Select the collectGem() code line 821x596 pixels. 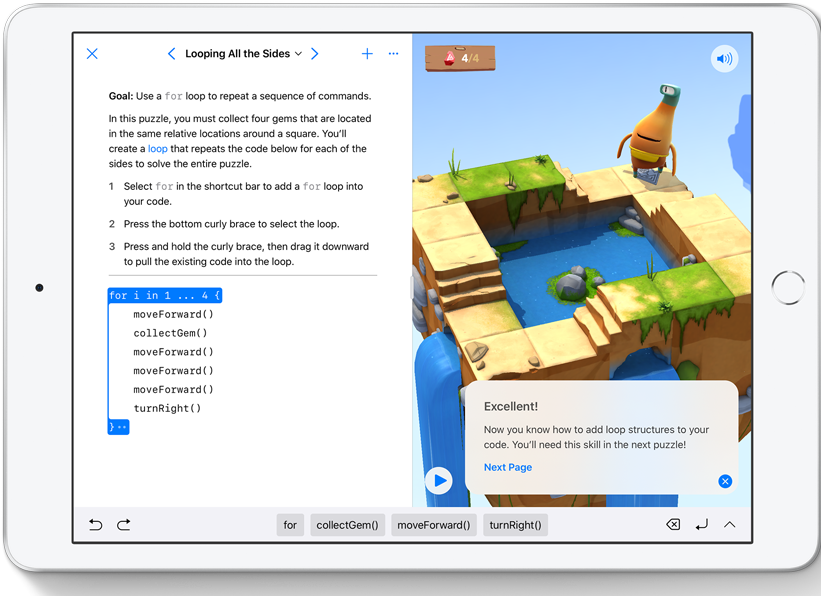[170, 333]
